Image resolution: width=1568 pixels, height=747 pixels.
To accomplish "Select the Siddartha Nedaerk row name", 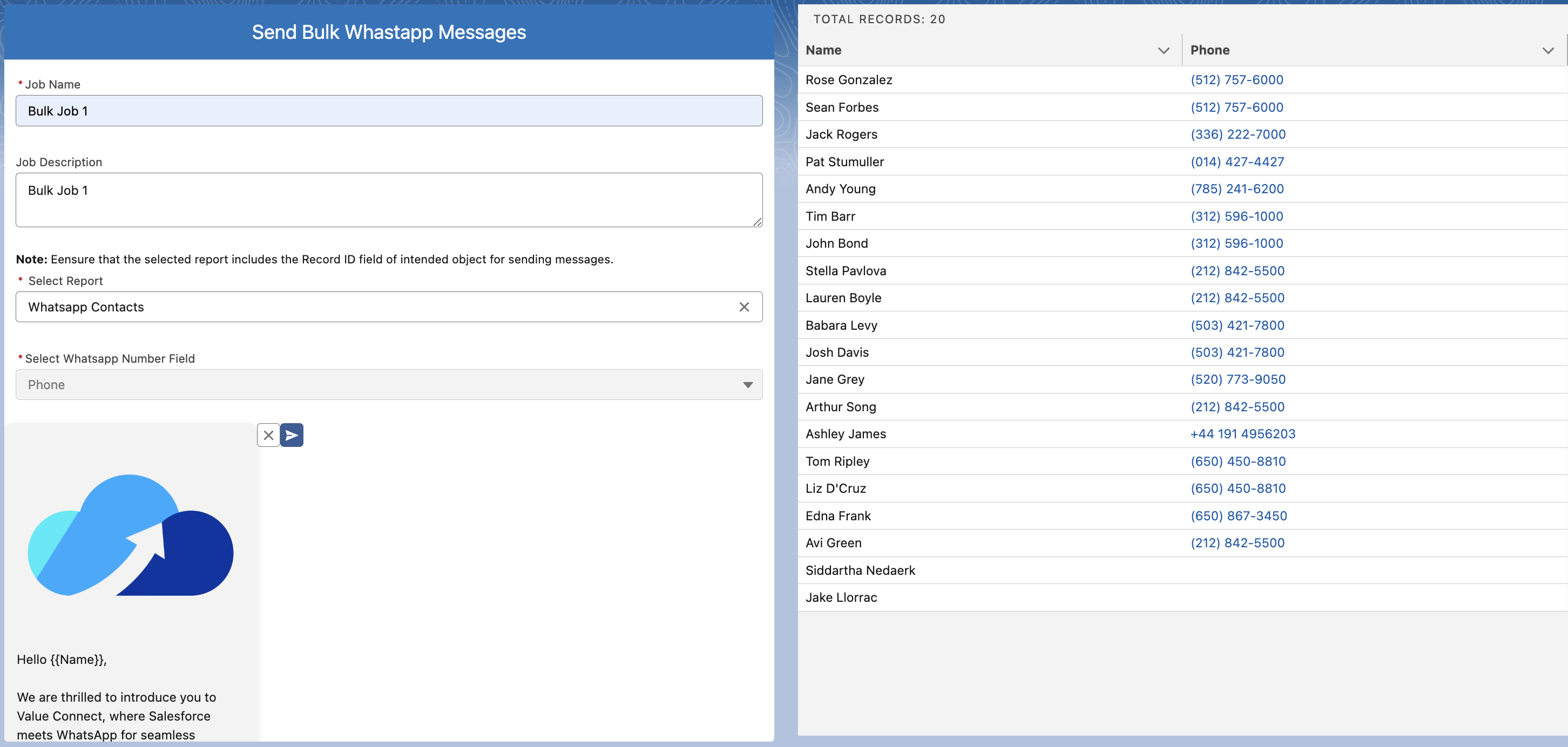I will [860, 570].
